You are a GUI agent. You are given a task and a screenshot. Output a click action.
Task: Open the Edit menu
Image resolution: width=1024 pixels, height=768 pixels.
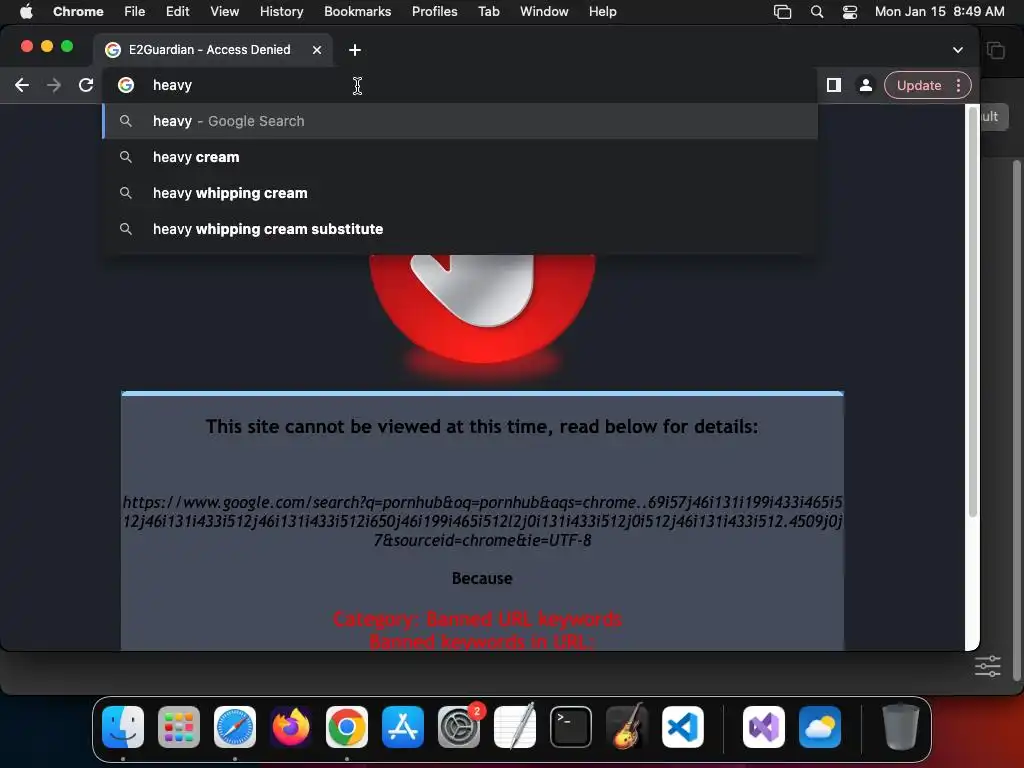pyautogui.click(x=177, y=11)
